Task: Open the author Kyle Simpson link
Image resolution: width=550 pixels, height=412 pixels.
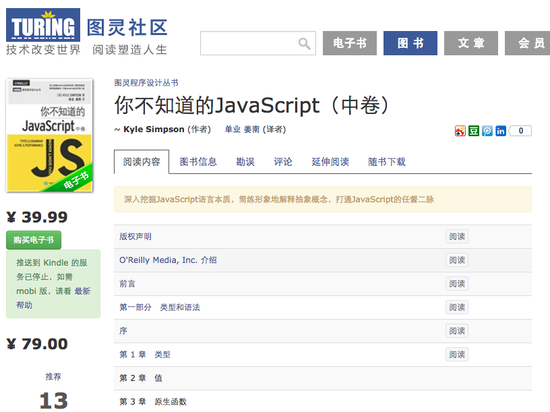Action: 154,129
